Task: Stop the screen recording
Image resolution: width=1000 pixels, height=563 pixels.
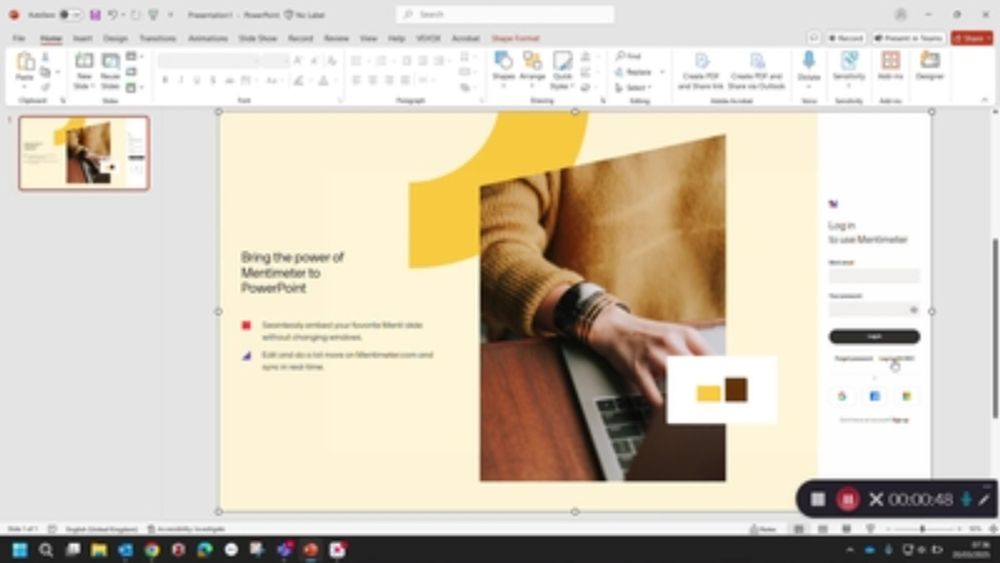Action: point(818,499)
